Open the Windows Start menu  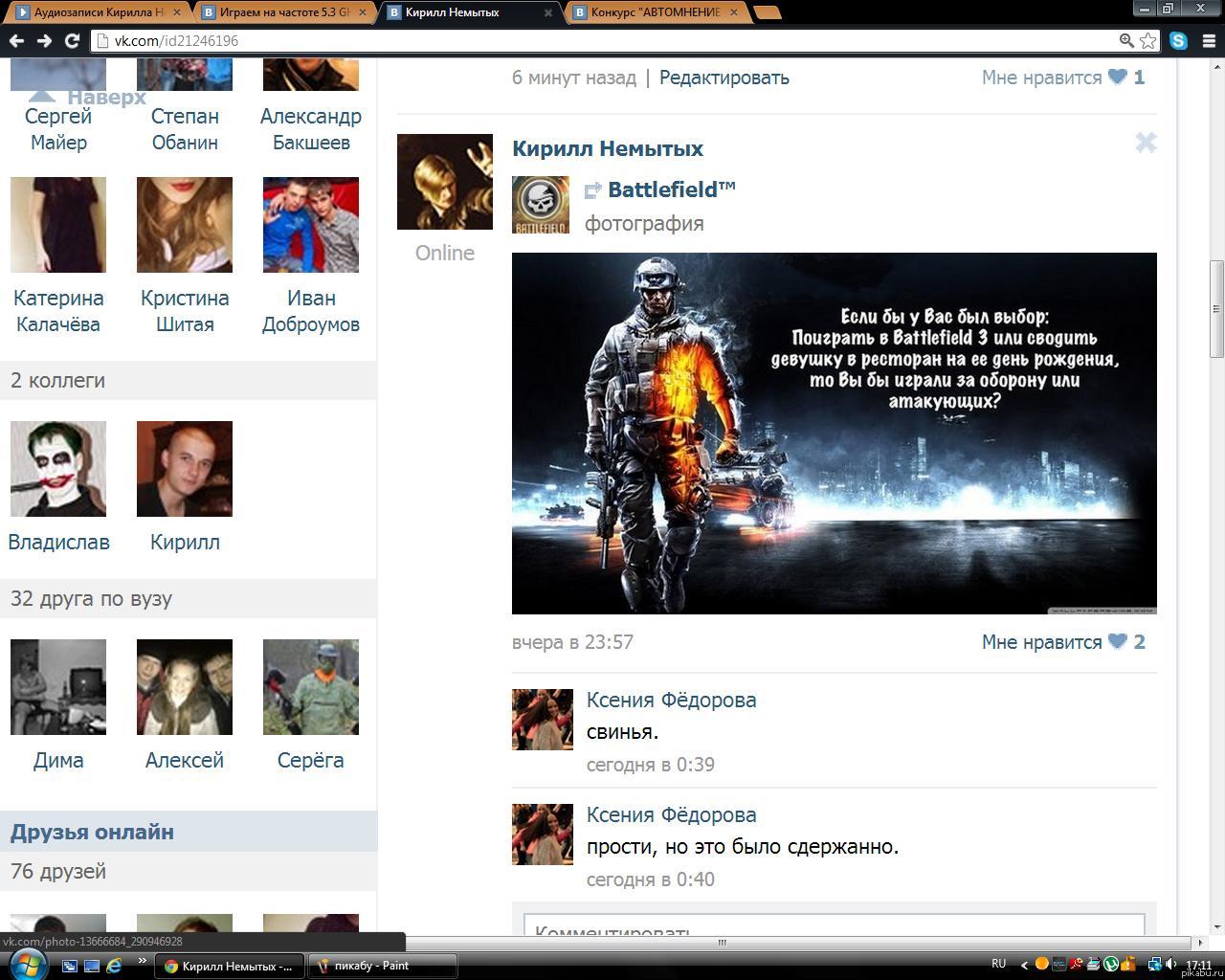tap(27, 964)
